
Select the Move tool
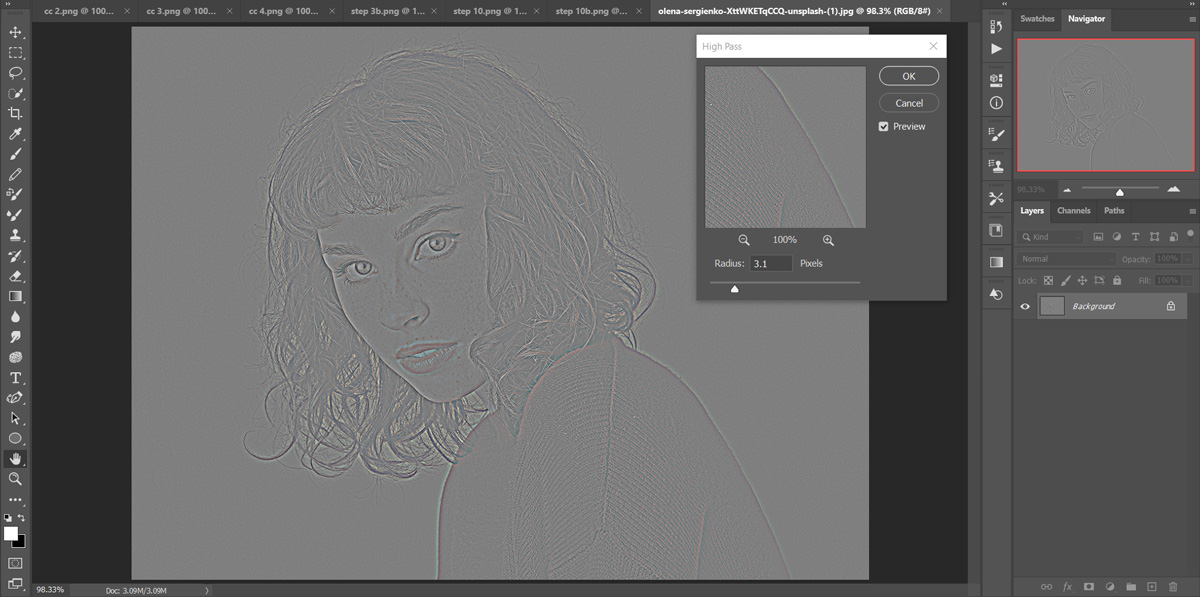click(15, 31)
